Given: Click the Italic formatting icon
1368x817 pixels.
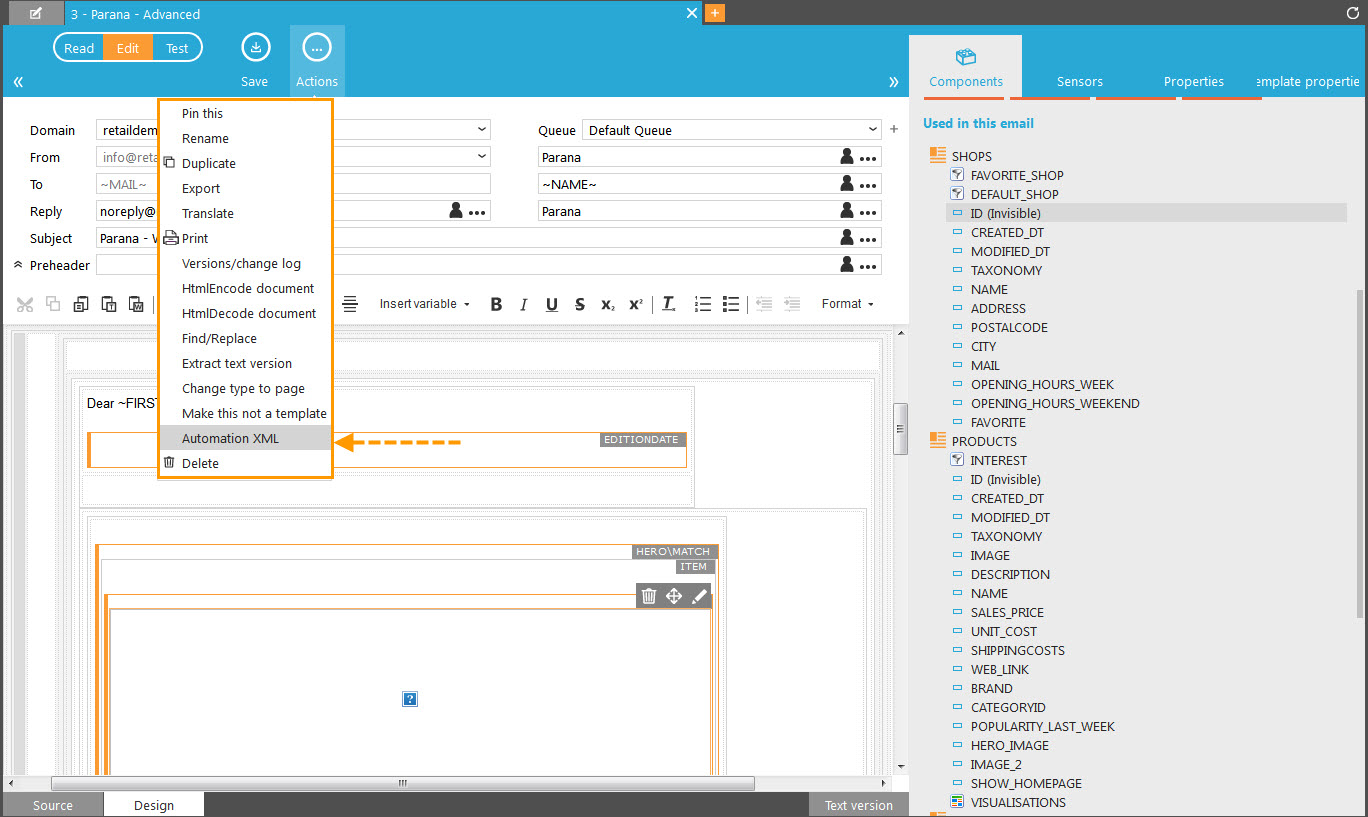Looking at the screenshot, I should pos(524,304).
